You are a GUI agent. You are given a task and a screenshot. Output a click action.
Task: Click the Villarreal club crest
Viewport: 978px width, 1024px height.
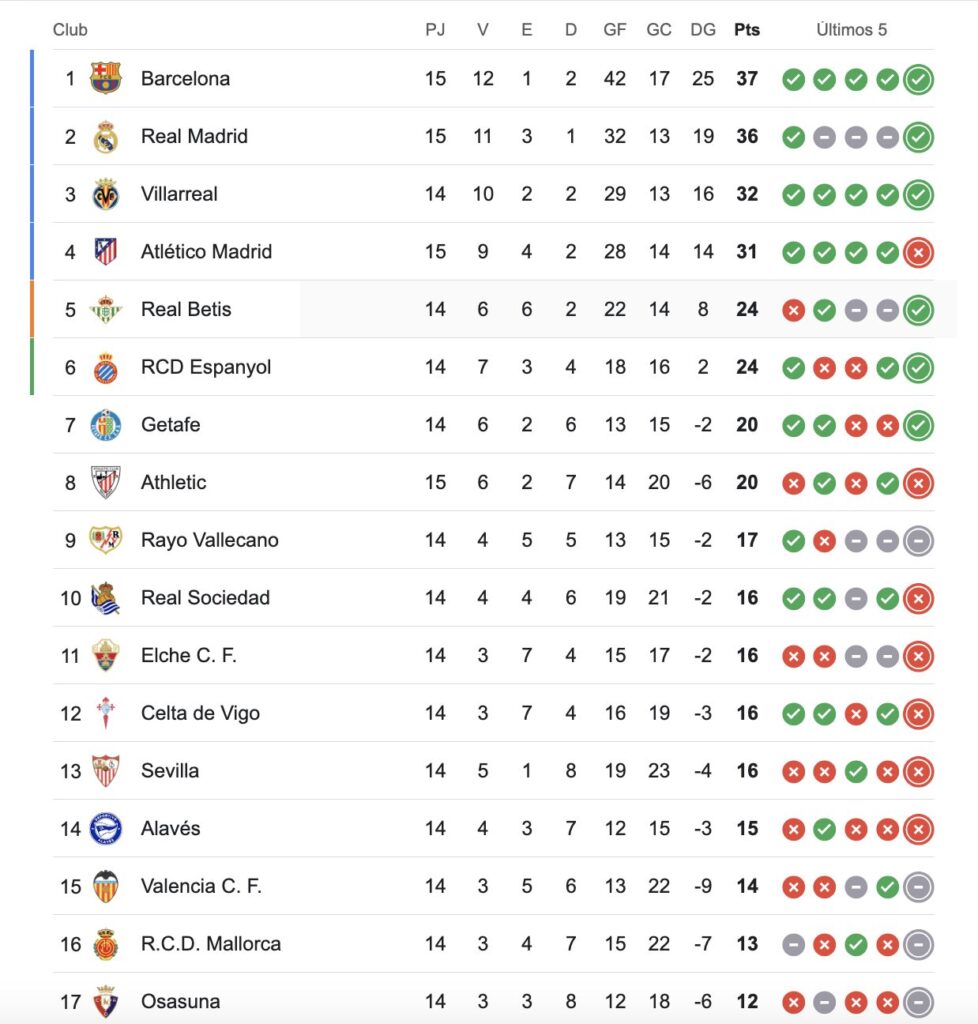click(x=105, y=194)
